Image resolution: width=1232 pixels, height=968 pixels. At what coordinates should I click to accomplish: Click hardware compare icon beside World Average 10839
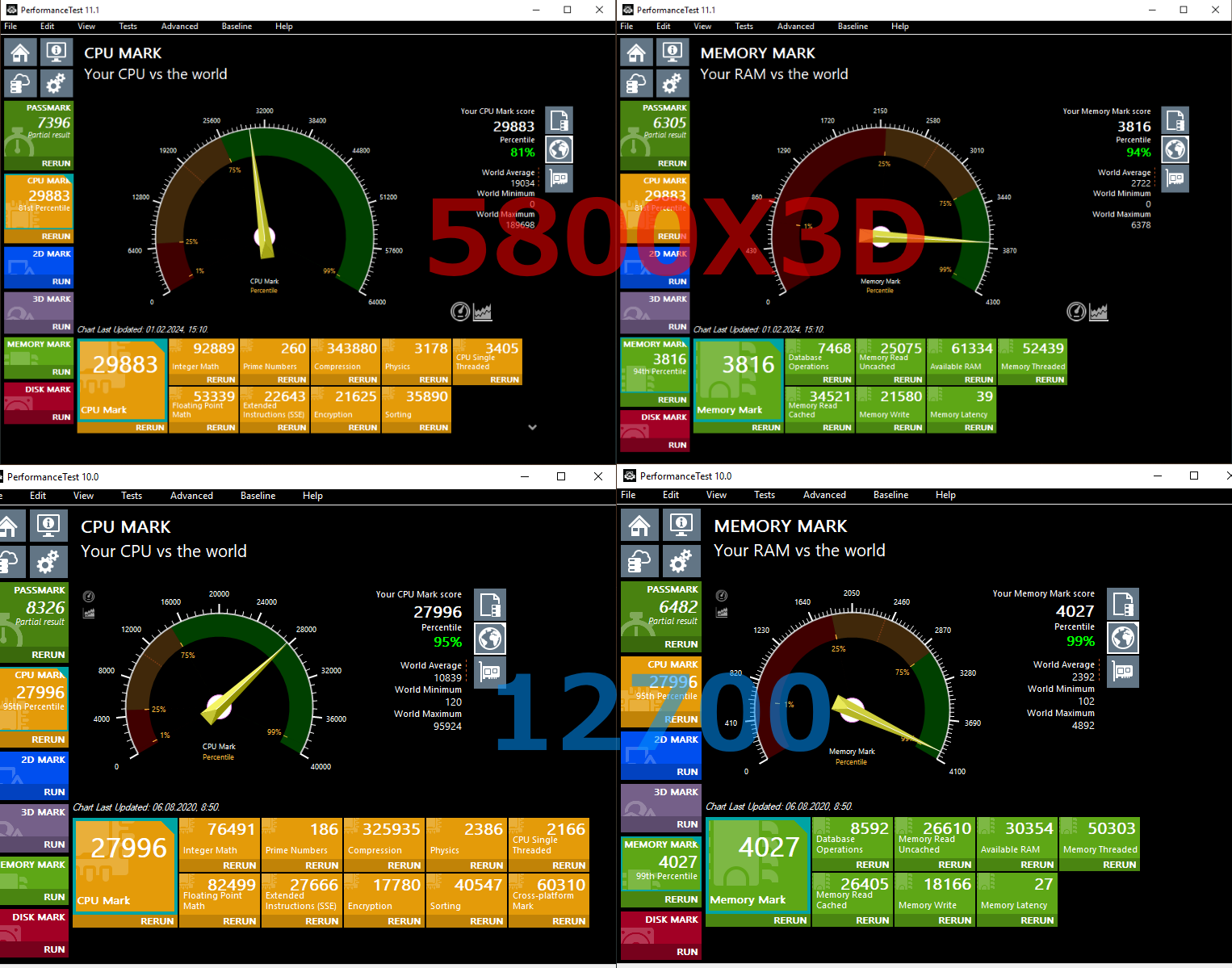pyautogui.click(x=490, y=672)
